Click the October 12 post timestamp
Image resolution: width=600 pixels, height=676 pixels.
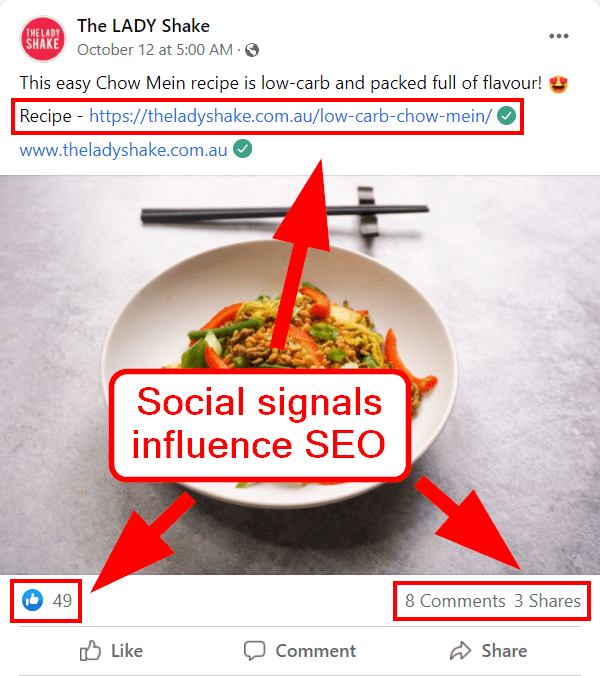(155, 50)
